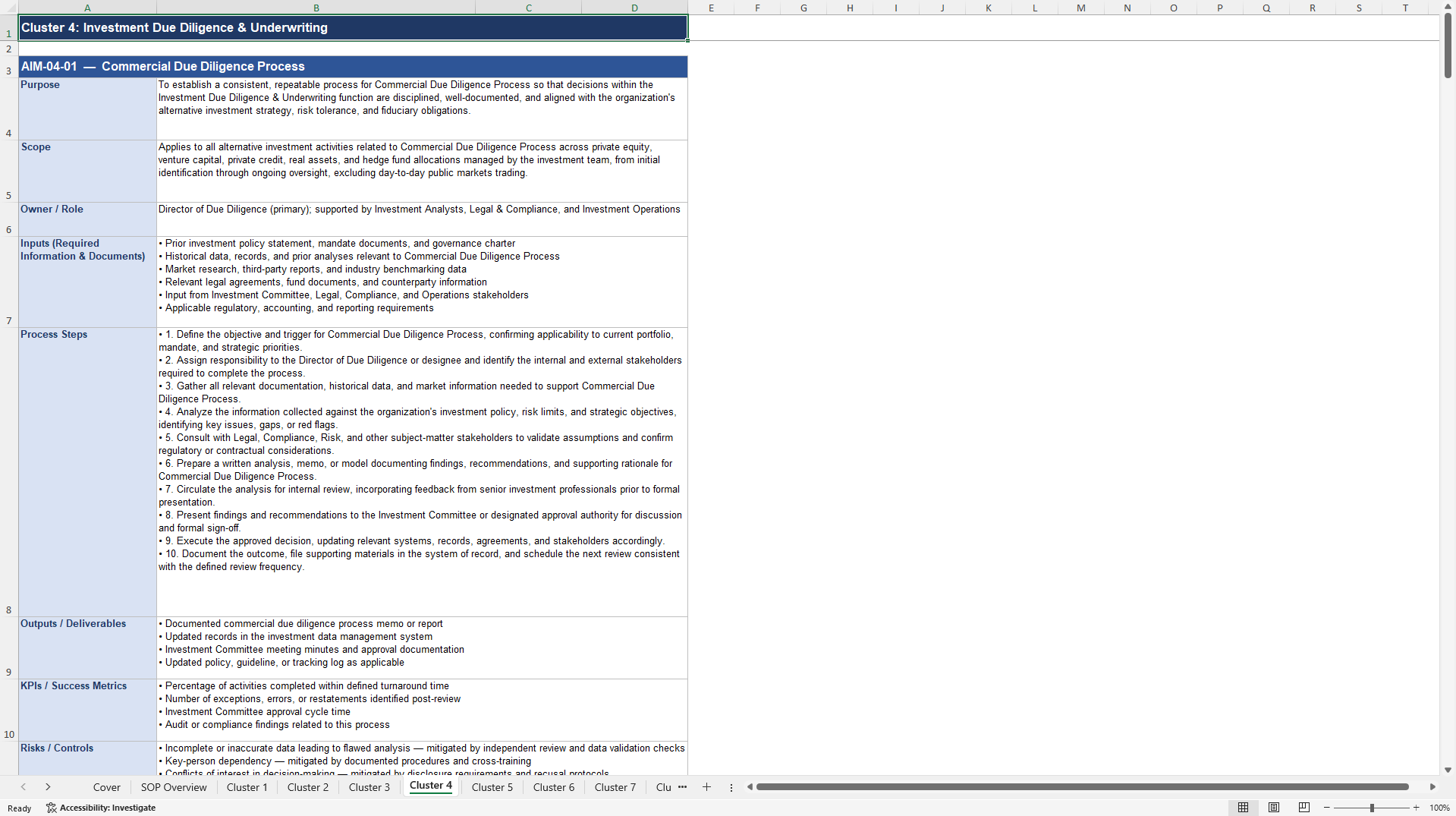Click the zoom in plus button
Screen dimensions: 1456x816
click(1416, 808)
